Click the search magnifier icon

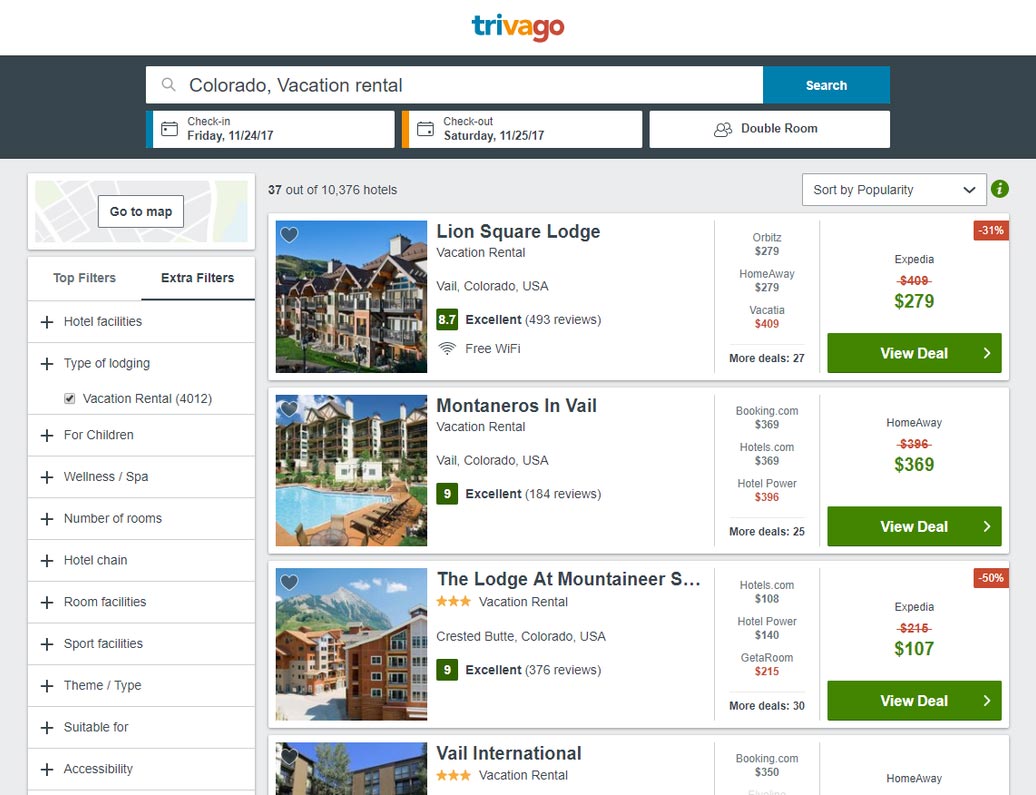tap(168, 85)
